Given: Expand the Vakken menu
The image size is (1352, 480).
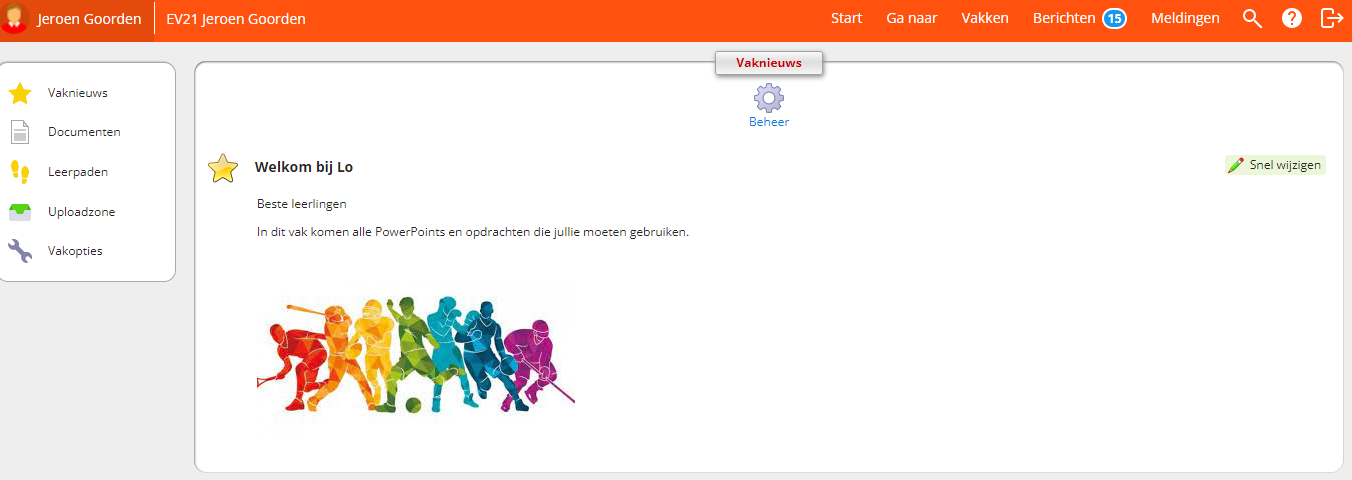Looking at the screenshot, I should 985,18.
